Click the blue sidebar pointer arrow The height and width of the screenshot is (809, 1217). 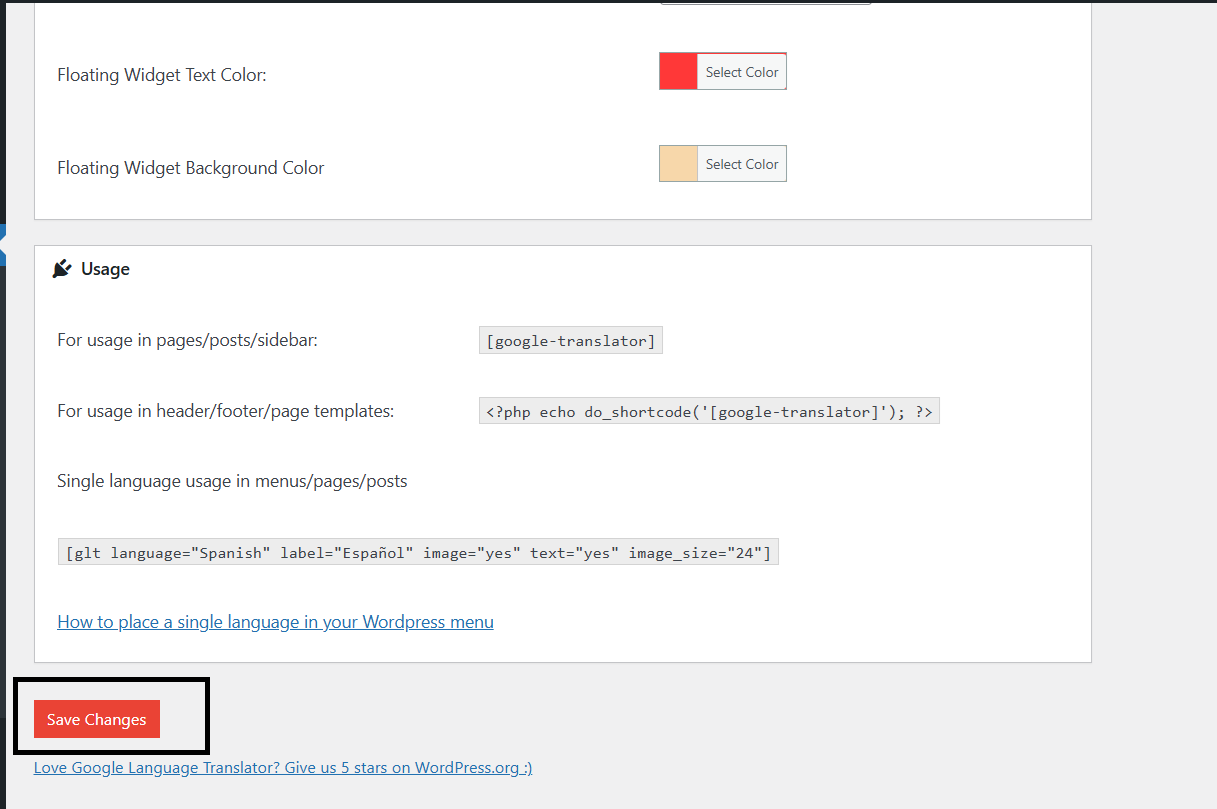(x=3, y=245)
